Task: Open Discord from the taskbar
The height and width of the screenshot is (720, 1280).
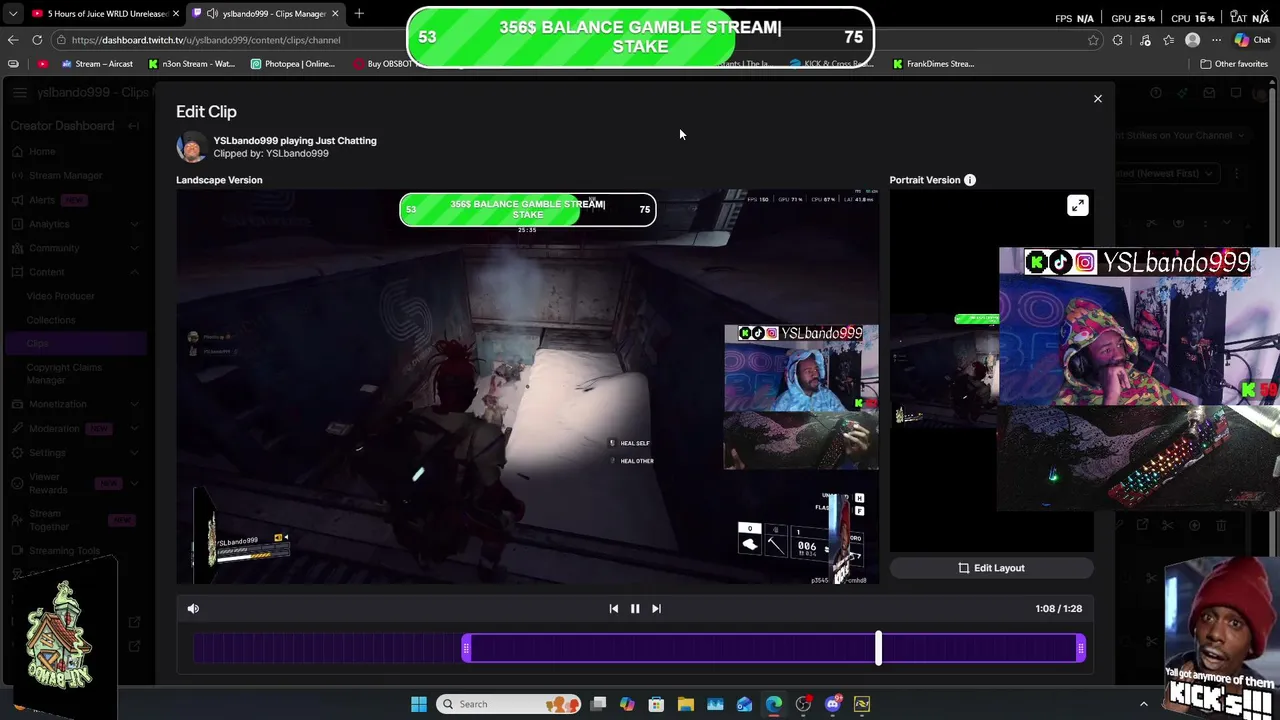Action: point(833,704)
